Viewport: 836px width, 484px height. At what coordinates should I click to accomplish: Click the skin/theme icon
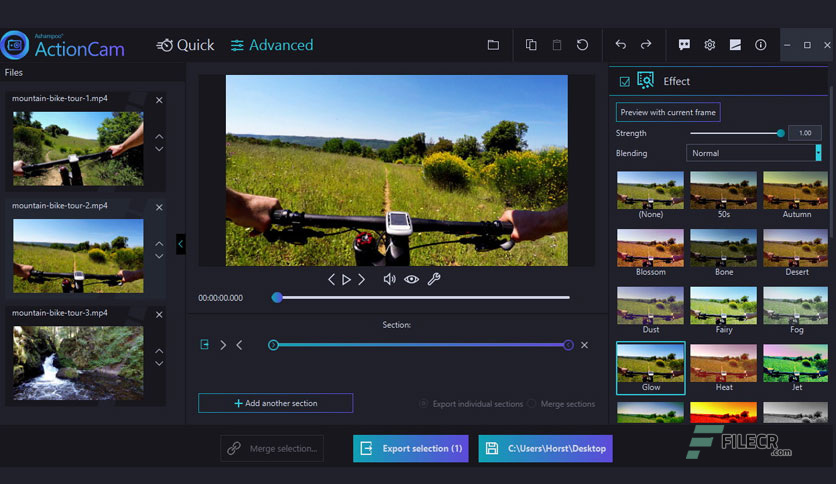[735, 45]
